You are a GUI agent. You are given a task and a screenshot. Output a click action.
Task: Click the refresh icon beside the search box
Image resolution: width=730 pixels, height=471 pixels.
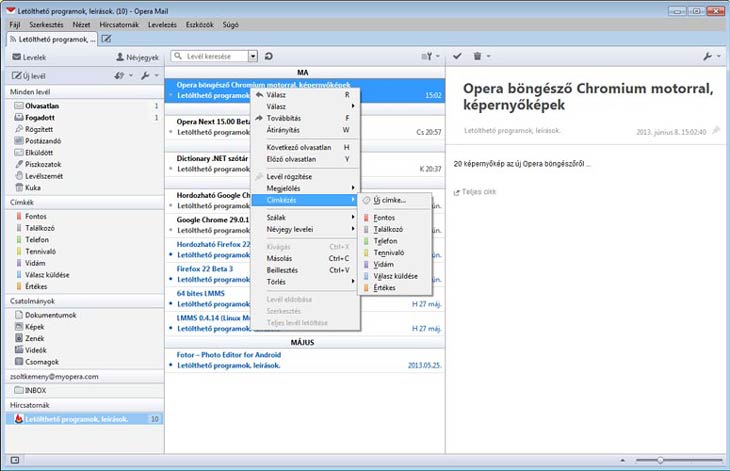[269, 57]
